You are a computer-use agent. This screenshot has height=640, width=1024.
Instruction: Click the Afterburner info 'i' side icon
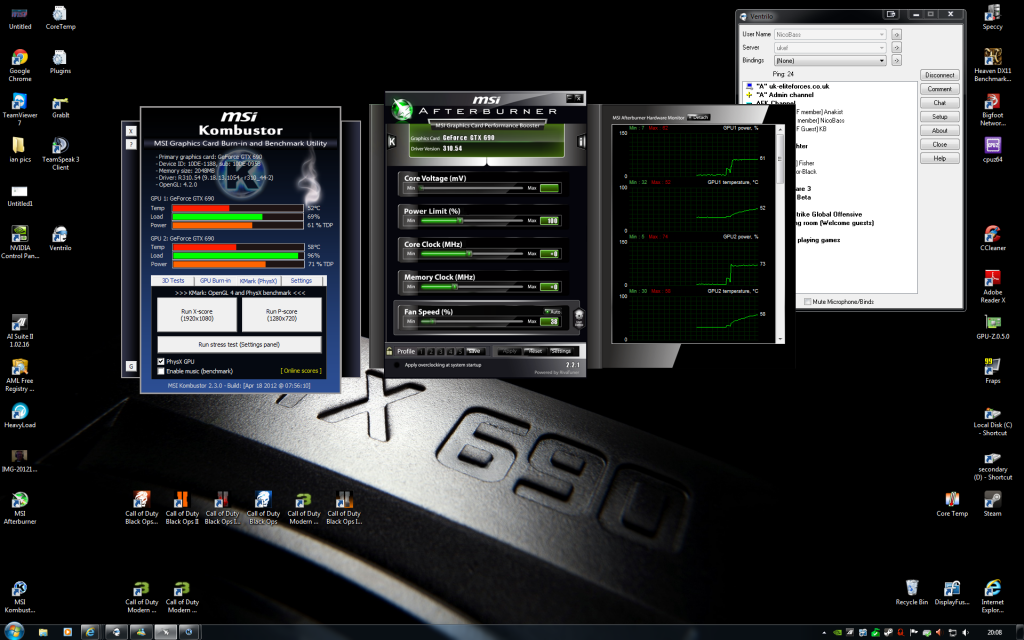[580, 140]
